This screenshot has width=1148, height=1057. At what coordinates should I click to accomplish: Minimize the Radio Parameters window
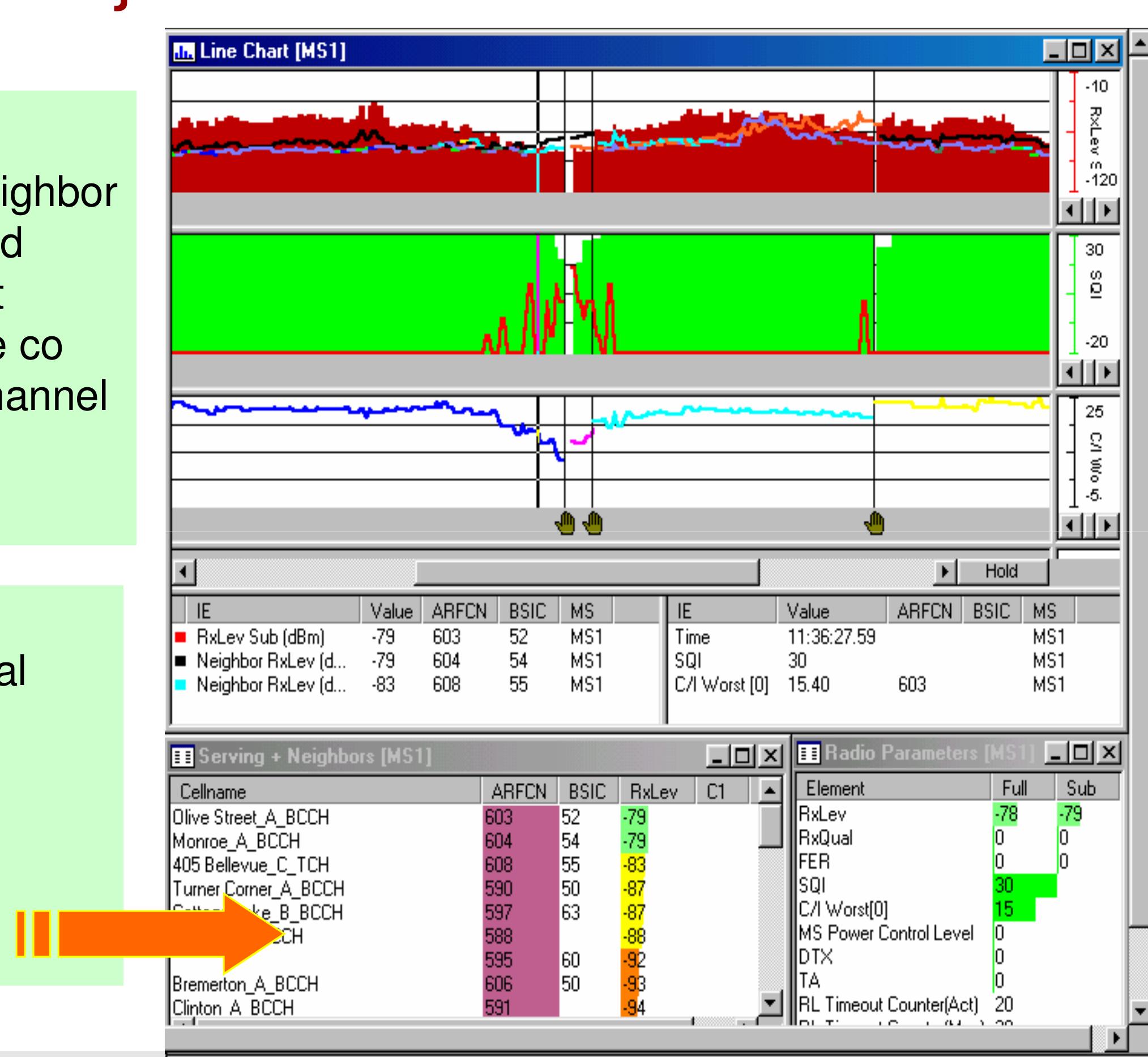click(1056, 752)
